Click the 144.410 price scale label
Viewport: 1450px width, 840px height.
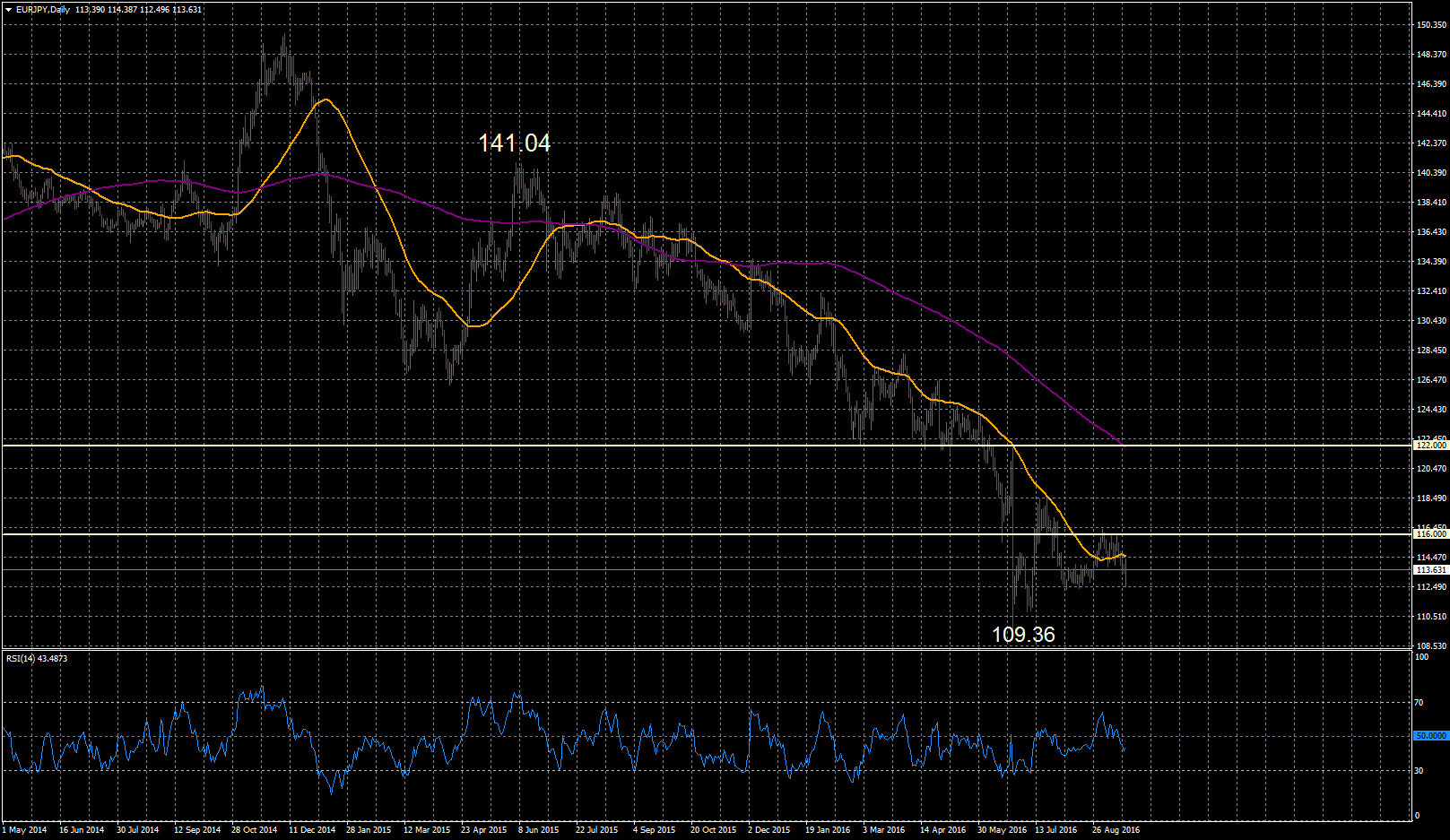pyautogui.click(x=1431, y=114)
